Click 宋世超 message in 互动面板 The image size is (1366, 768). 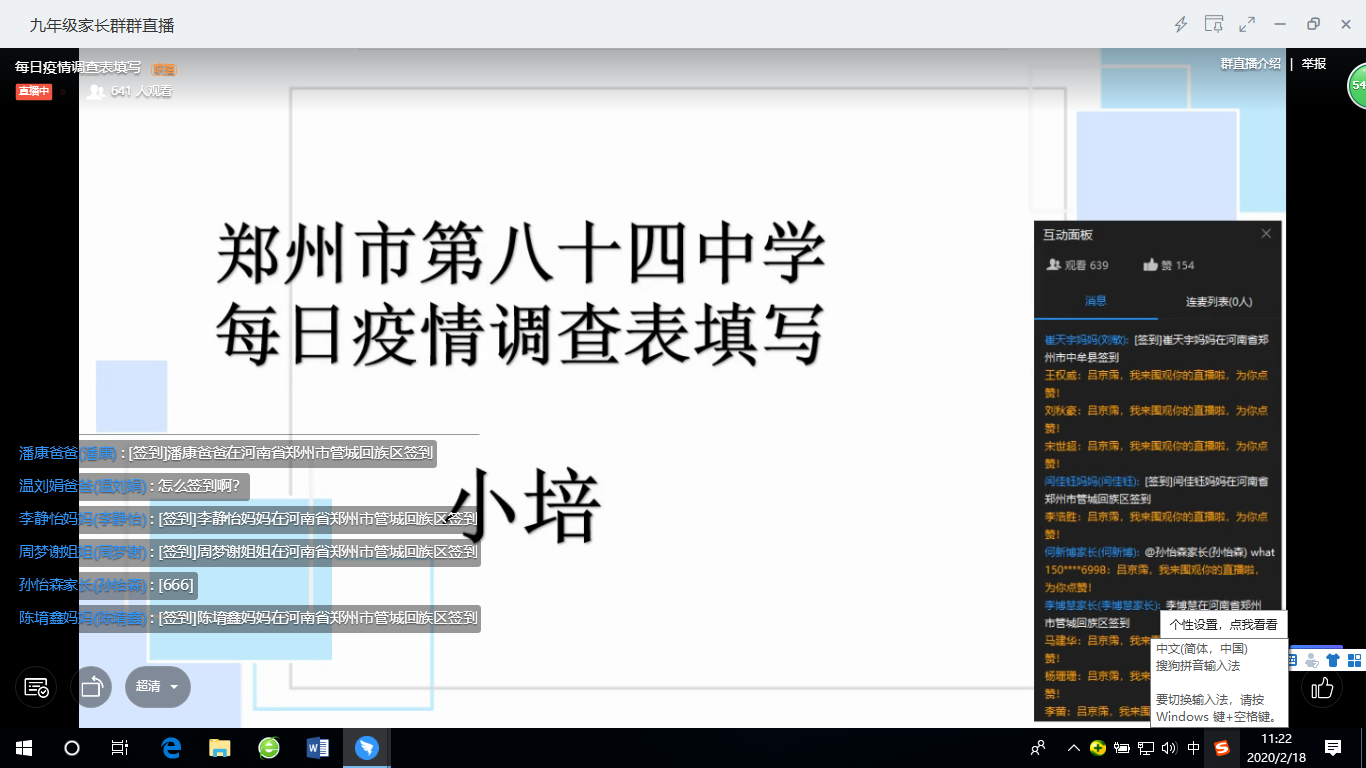point(1157,455)
